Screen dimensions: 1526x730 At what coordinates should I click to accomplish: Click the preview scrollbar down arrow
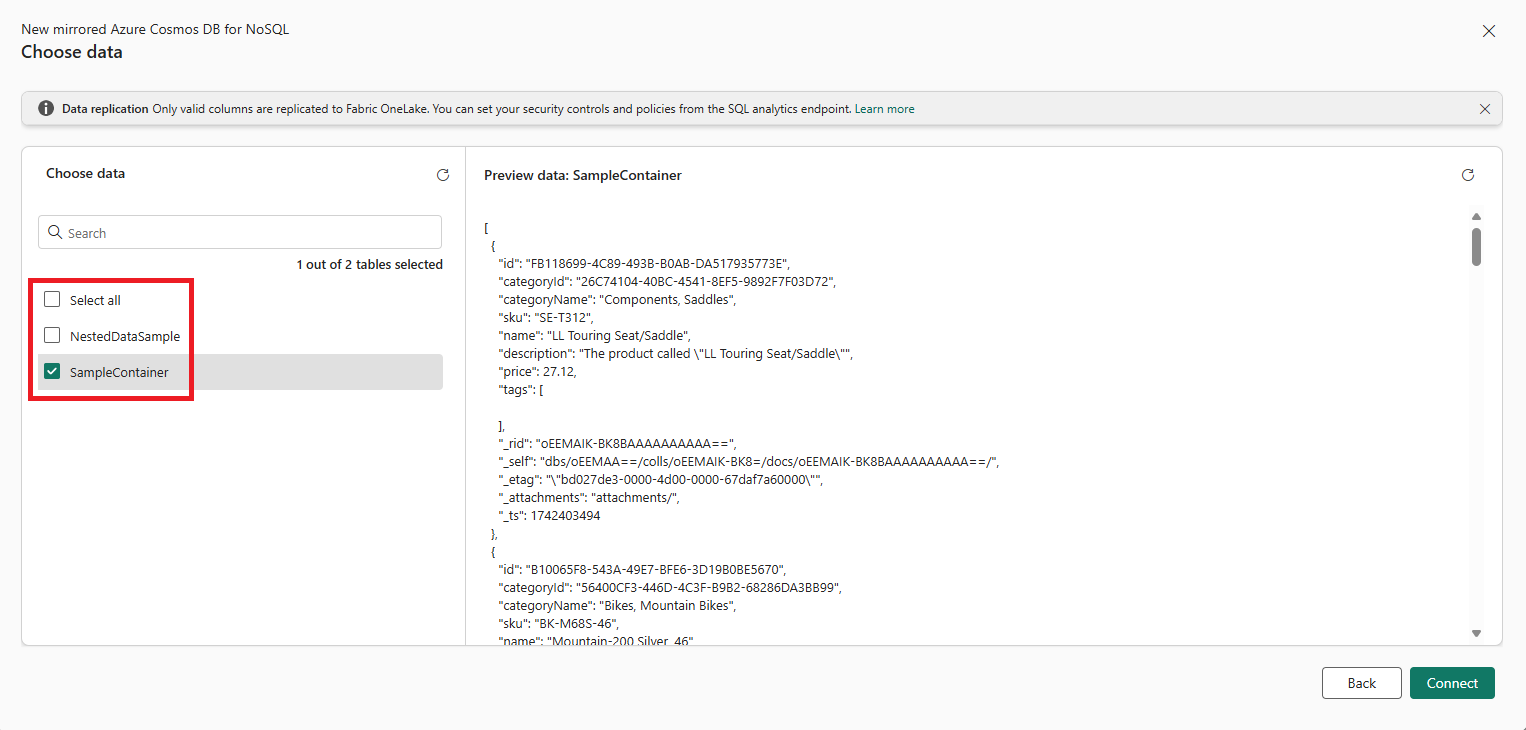point(1476,633)
